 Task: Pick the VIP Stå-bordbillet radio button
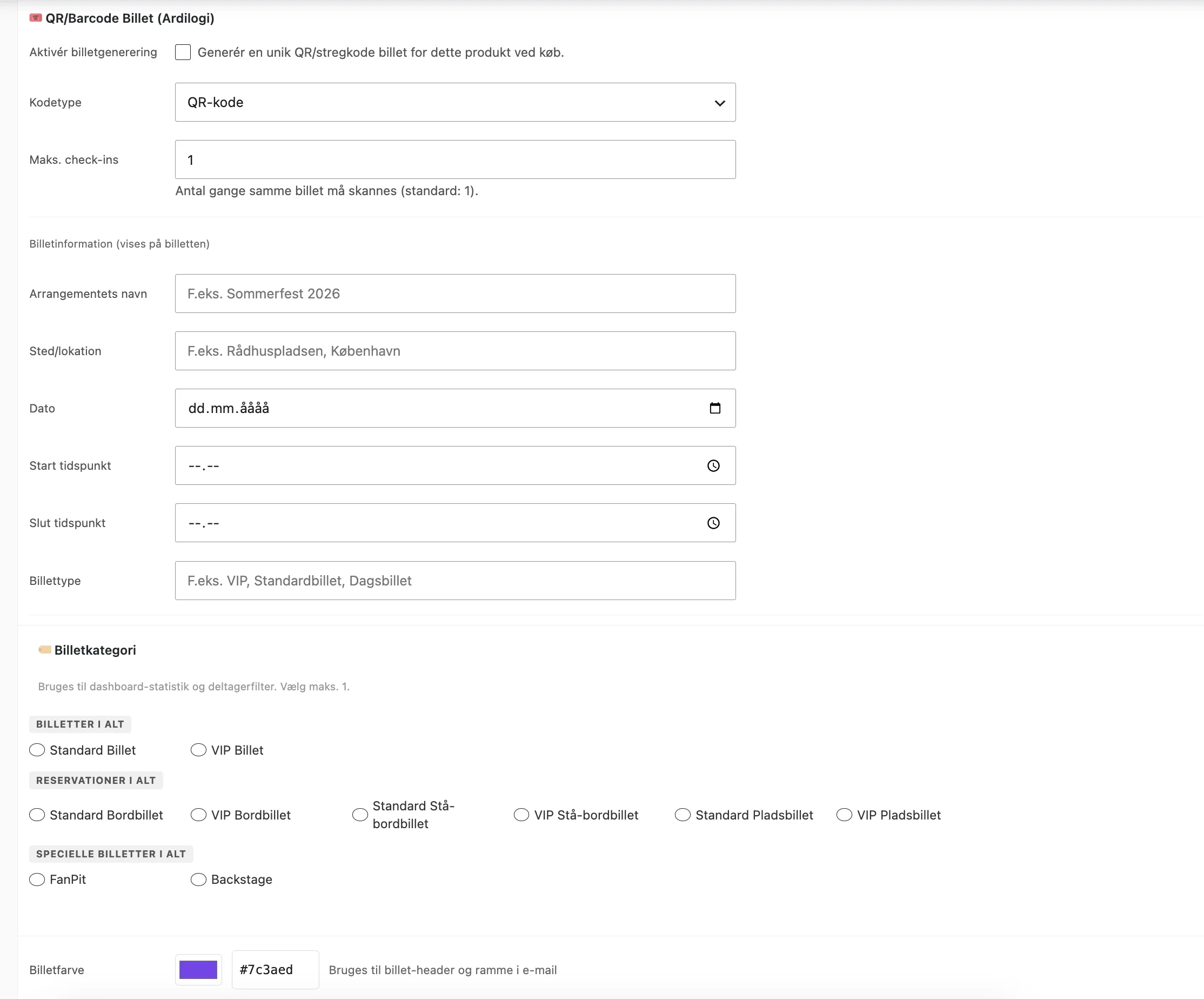(521, 815)
